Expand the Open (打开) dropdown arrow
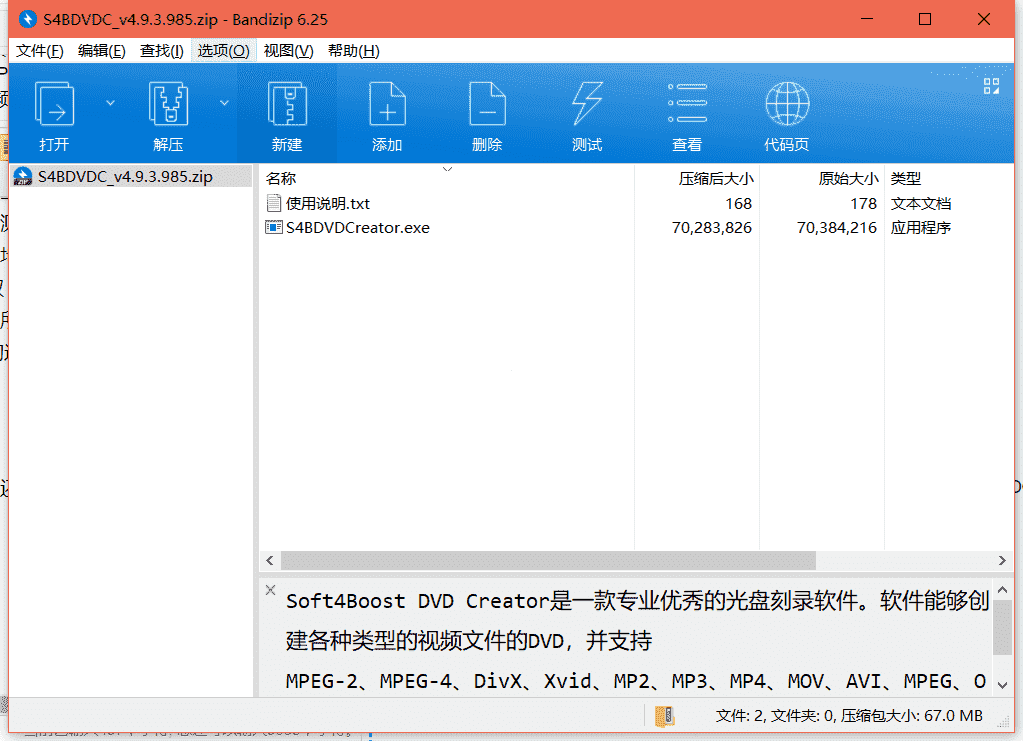 click(x=110, y=103)
